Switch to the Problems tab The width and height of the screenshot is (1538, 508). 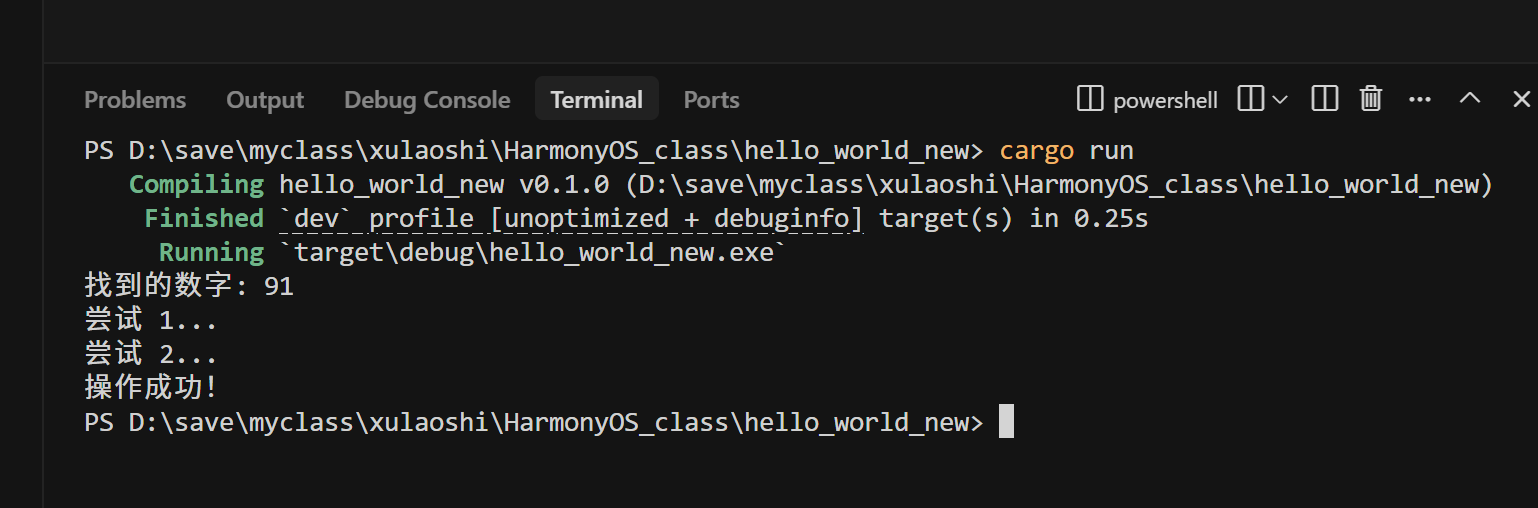tap(135, 100)
